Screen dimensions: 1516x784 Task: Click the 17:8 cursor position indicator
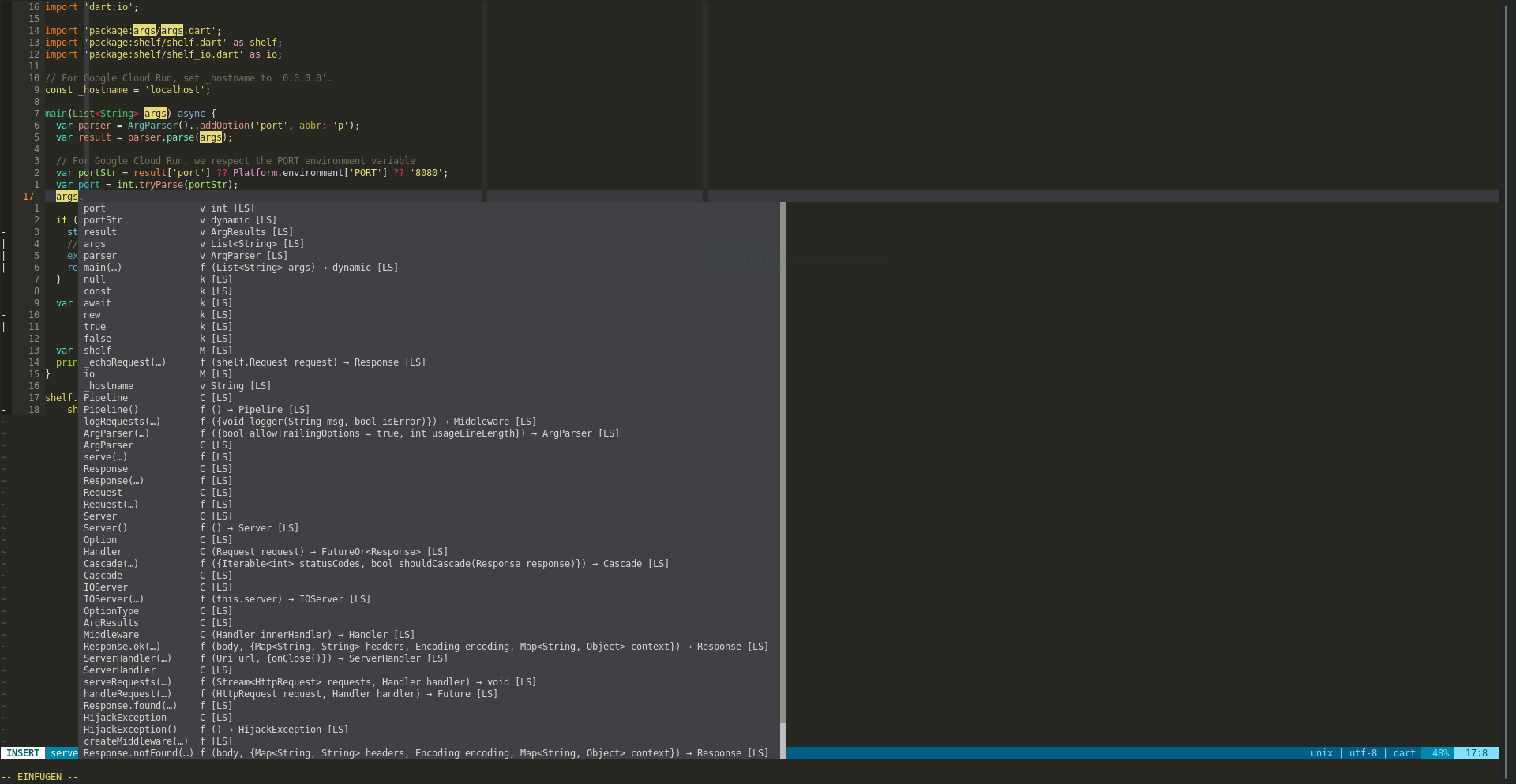[1476, 753]
